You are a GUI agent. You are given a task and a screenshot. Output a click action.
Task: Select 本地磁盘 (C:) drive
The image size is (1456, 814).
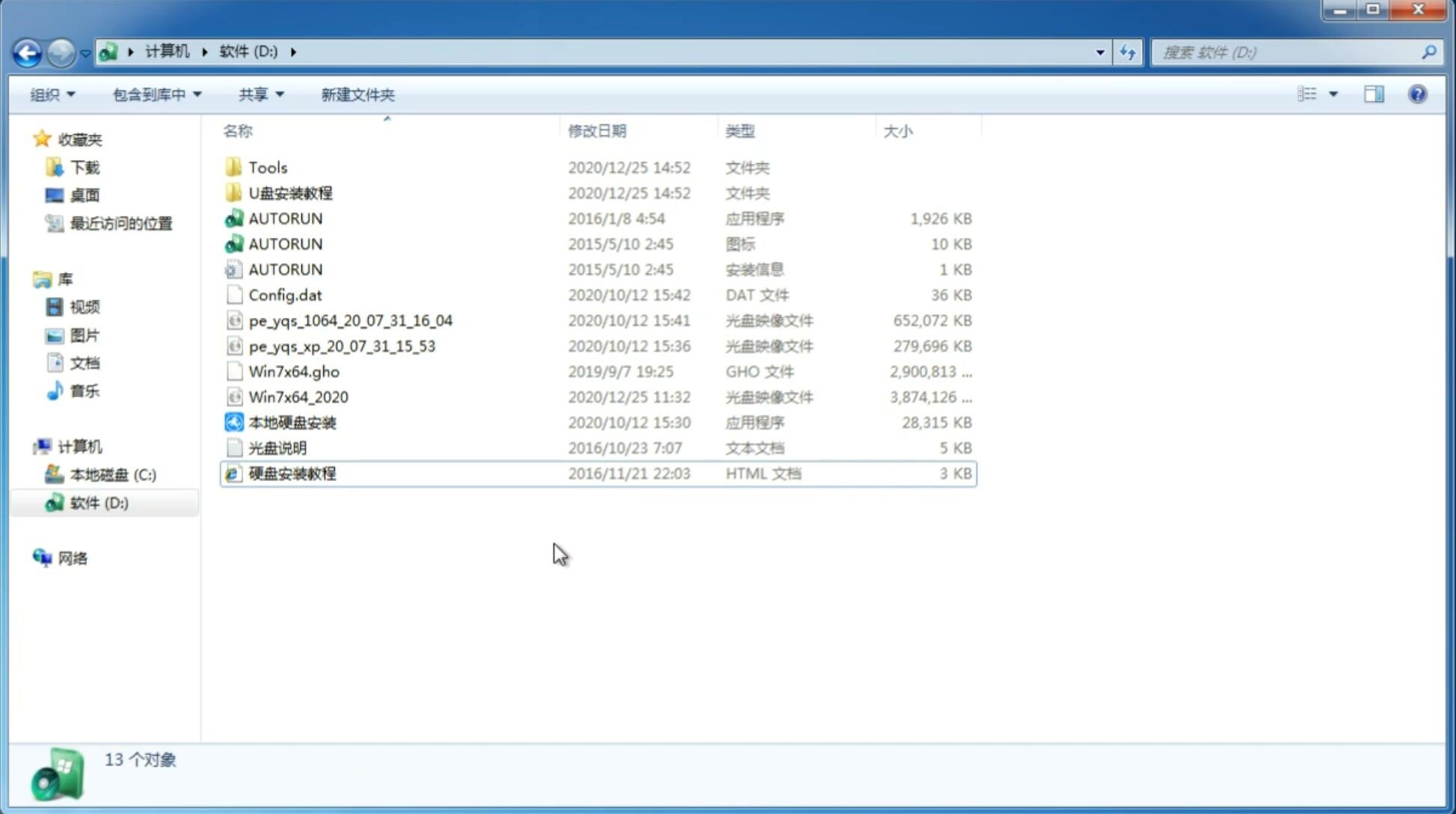click(x=112, y=474)
